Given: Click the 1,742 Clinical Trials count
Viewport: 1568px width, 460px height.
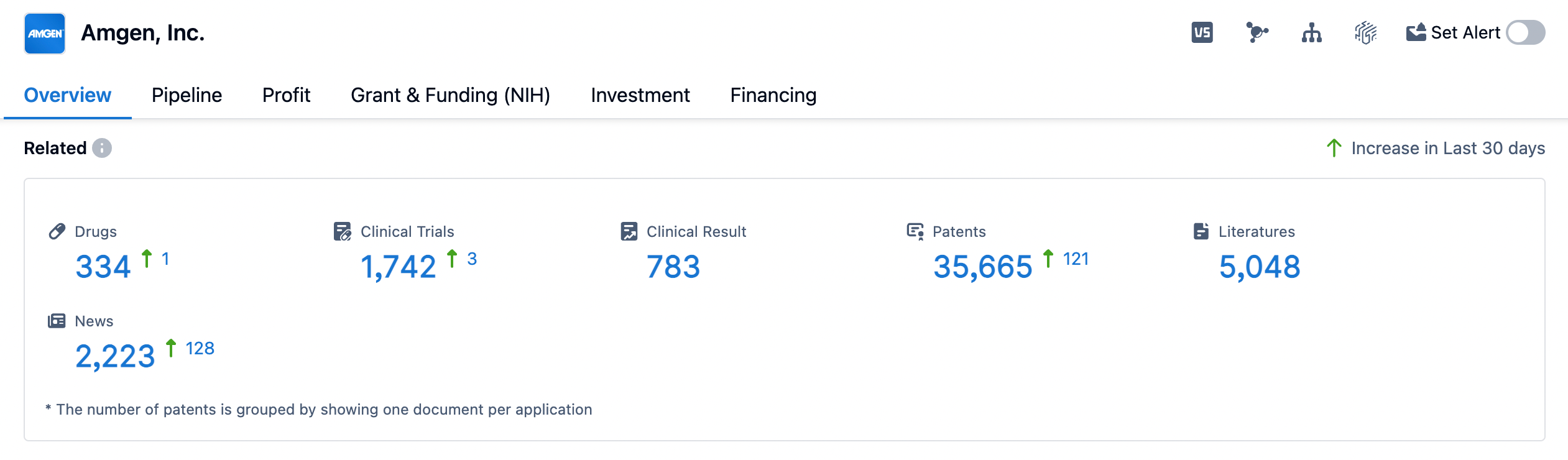Looking at the screenshot, I should (399, 267).
